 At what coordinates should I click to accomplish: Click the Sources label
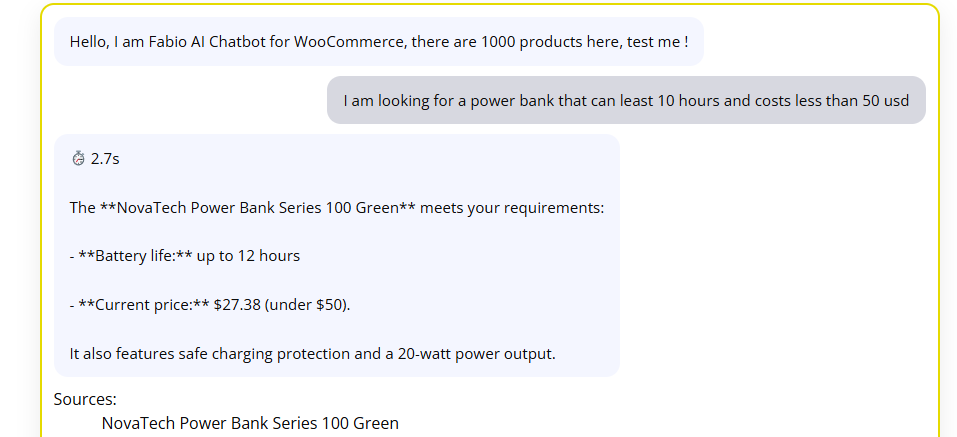(85, 399)
